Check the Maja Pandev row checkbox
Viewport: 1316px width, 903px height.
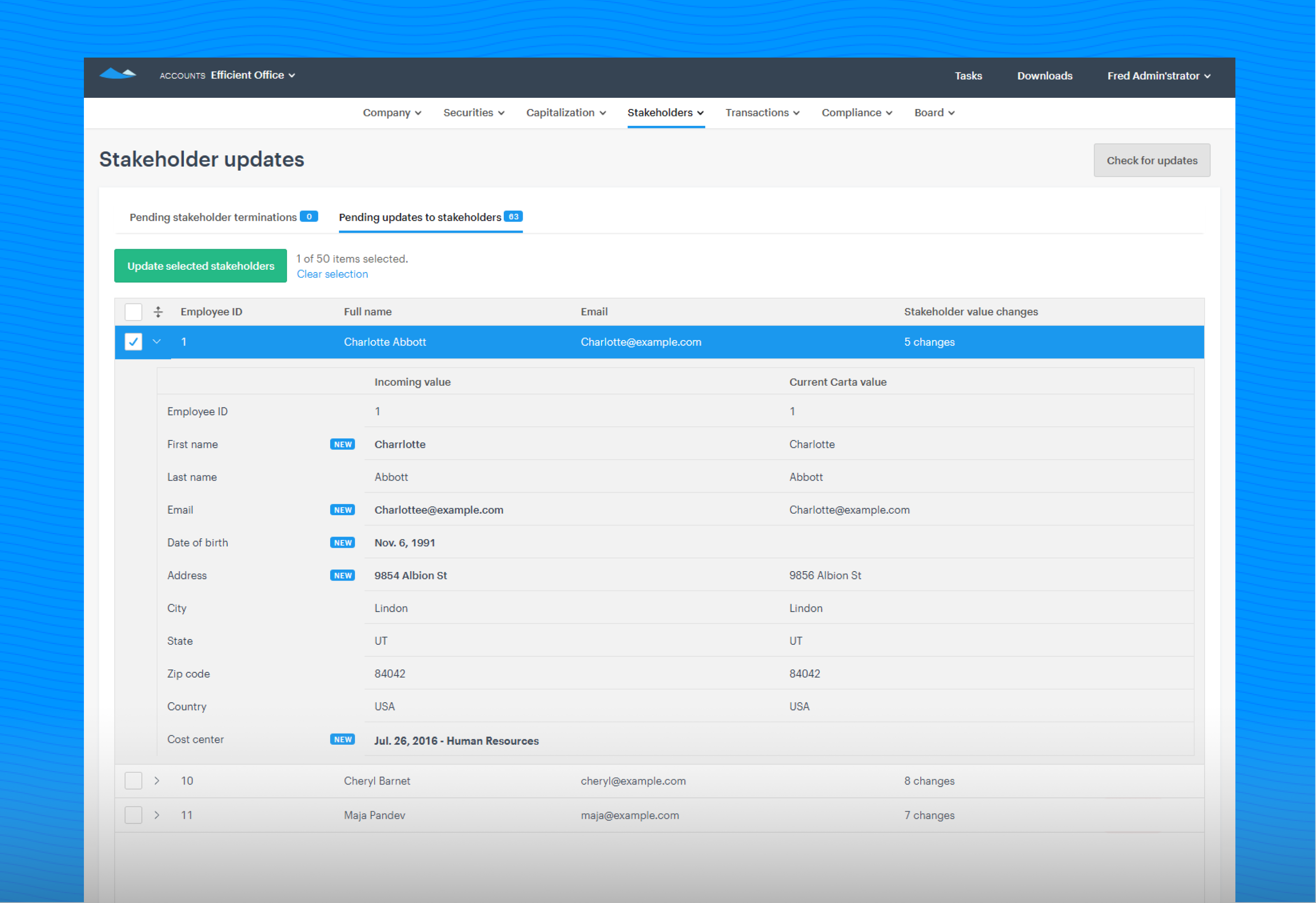(x=133, y=816)
